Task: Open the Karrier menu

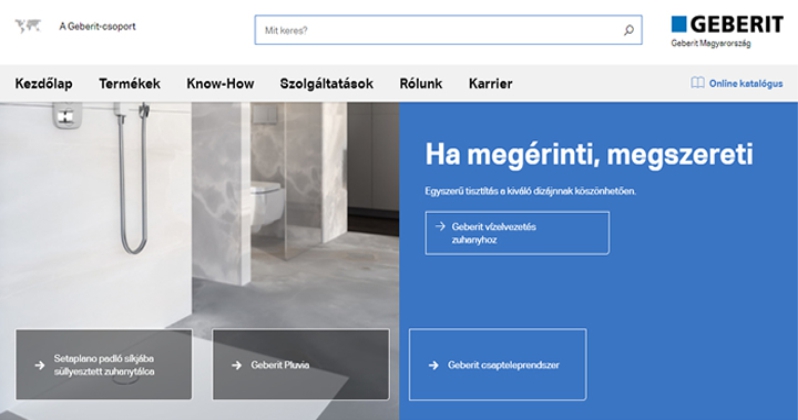Action: click(491, 83)
